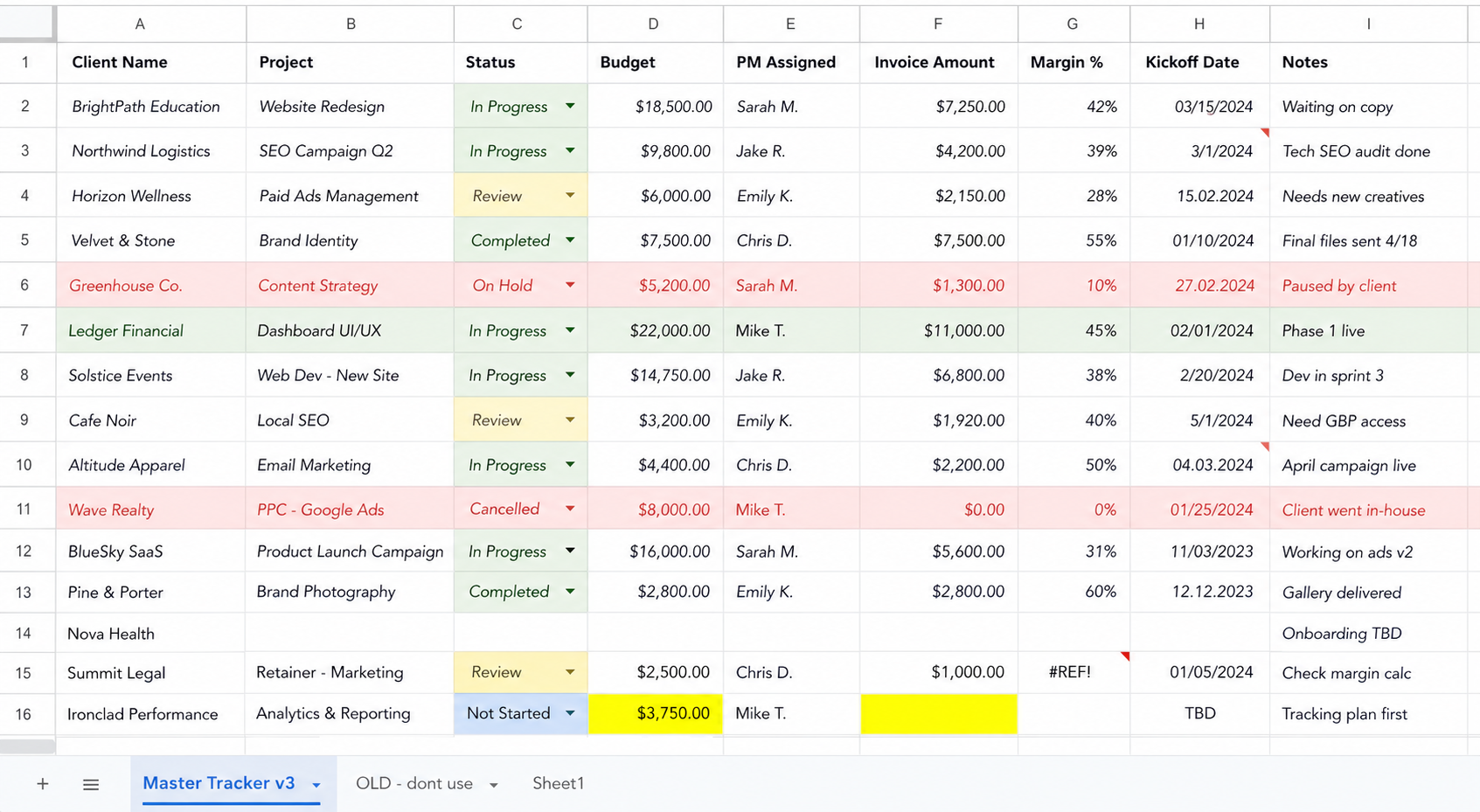This screenshot has width=1480, height=812.
Task: Open Master Tracker v3 tab menu arrow
Action: point(316,785)
